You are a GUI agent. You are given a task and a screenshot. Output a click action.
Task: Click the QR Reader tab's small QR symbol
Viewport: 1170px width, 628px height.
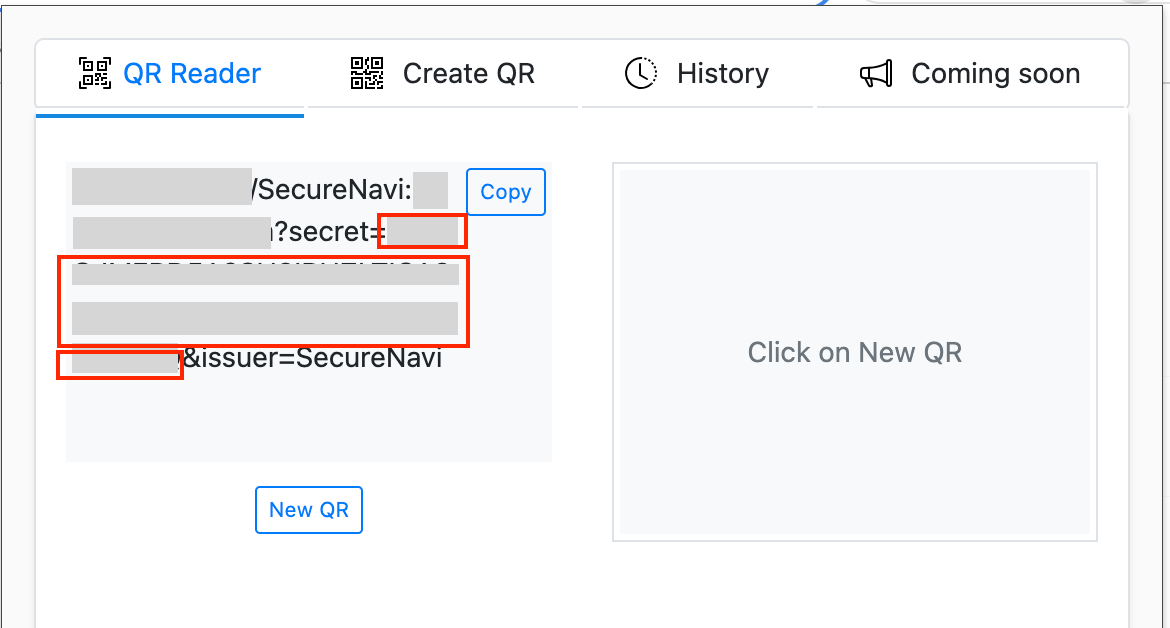tap(94, 72)
